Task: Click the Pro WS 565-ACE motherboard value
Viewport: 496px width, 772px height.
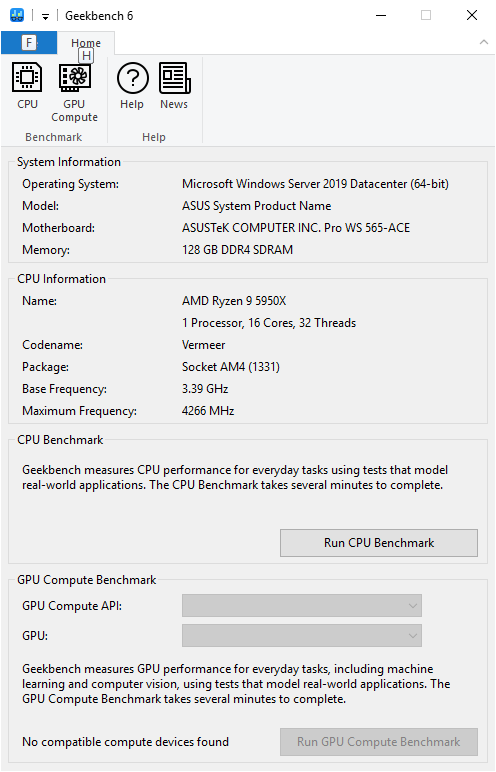Action: [x=296, y=227]
